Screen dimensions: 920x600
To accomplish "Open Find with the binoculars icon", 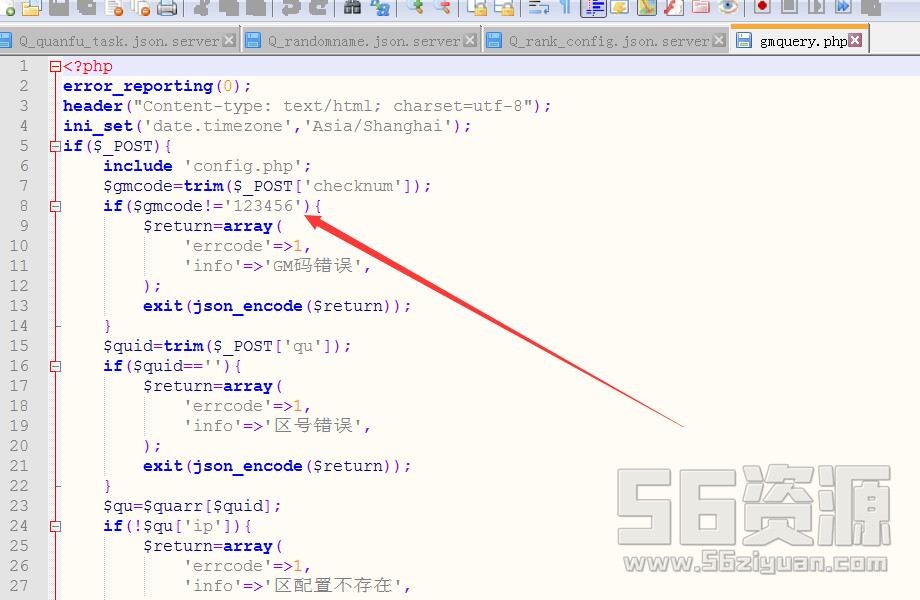I will pos(352,8).
